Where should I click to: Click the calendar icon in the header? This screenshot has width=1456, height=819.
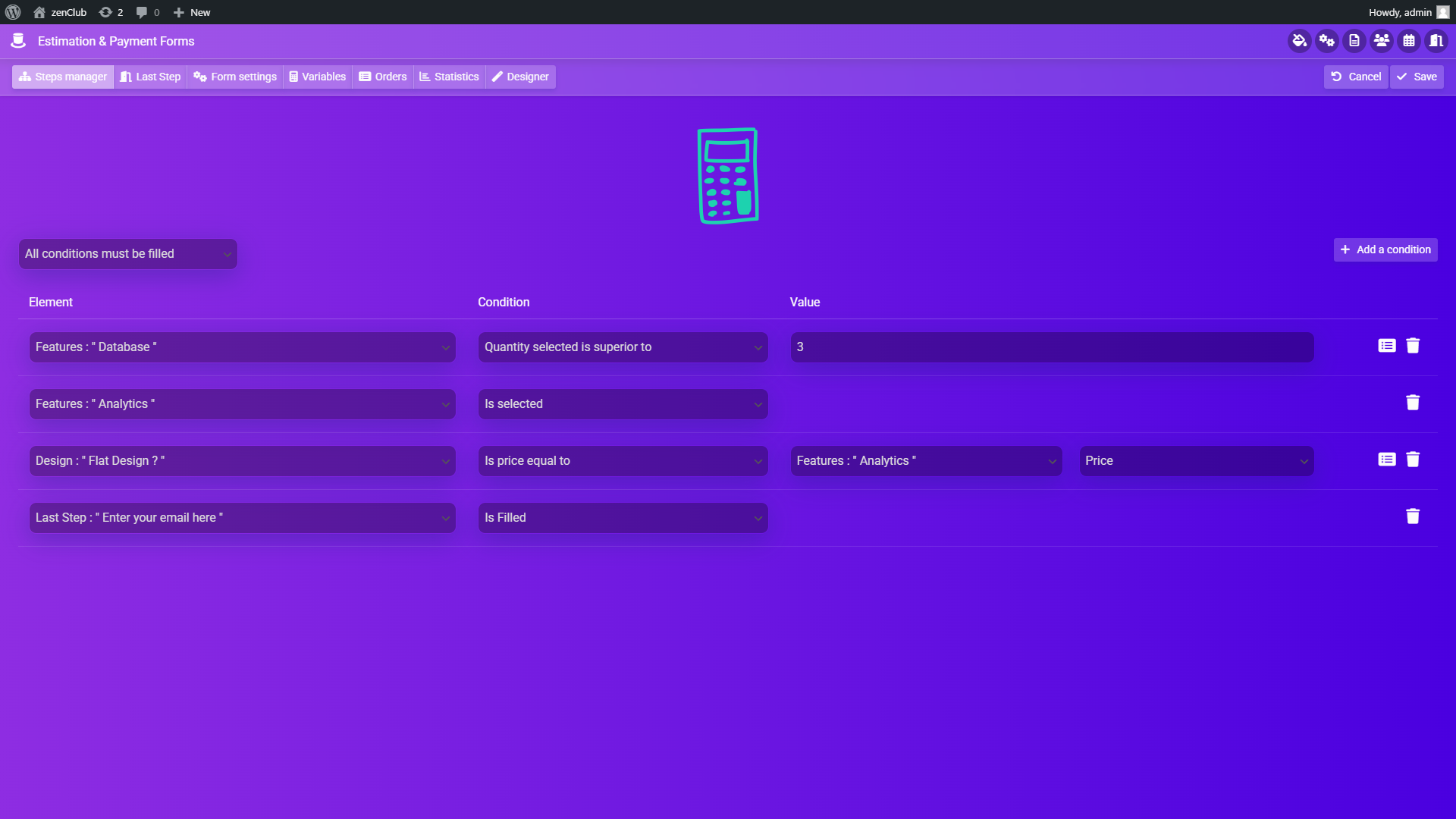pyautogui.click(x=1409, y=41)
